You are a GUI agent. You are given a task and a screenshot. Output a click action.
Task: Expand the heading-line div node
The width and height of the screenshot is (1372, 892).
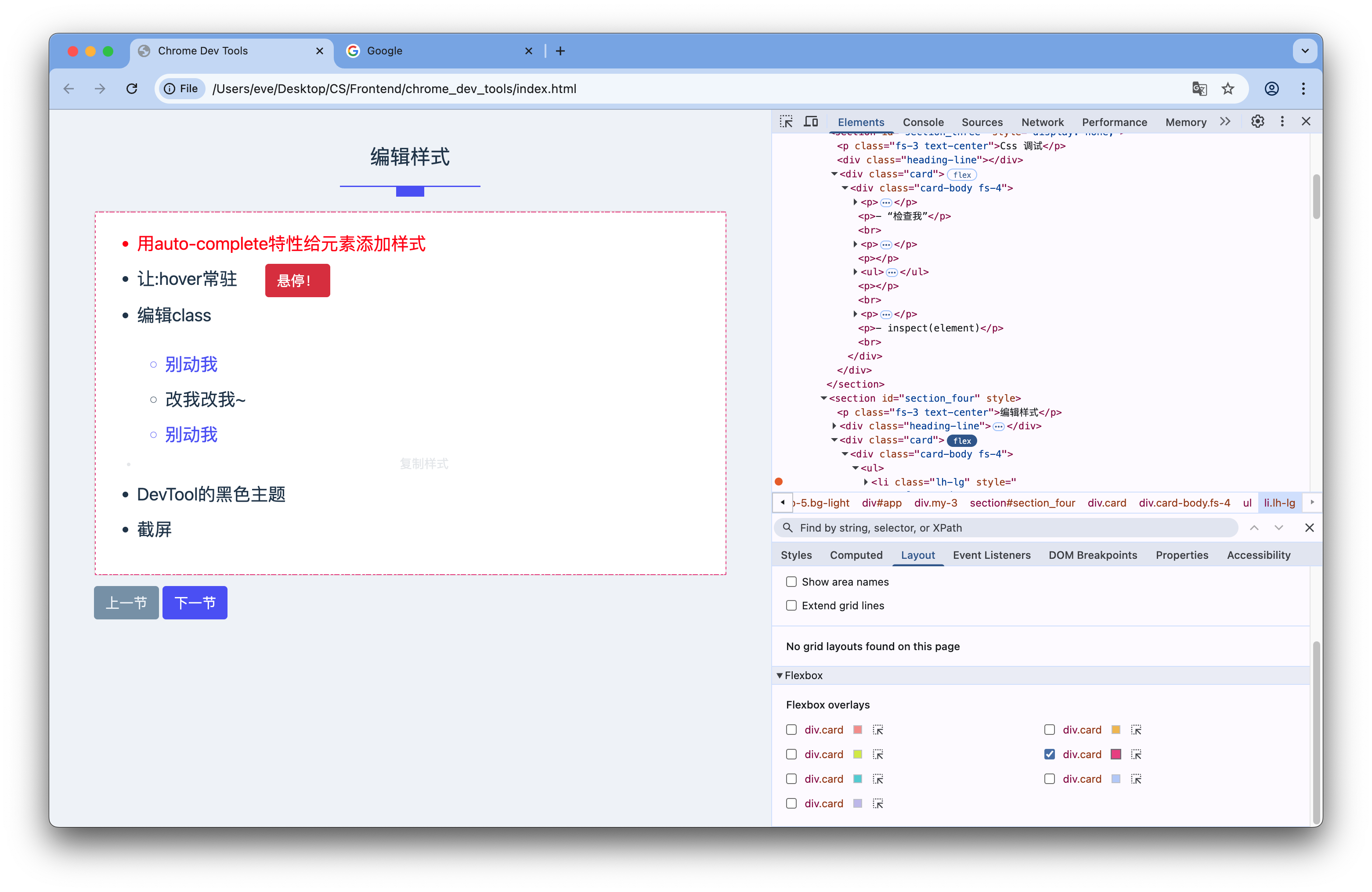tap(834, 426)
